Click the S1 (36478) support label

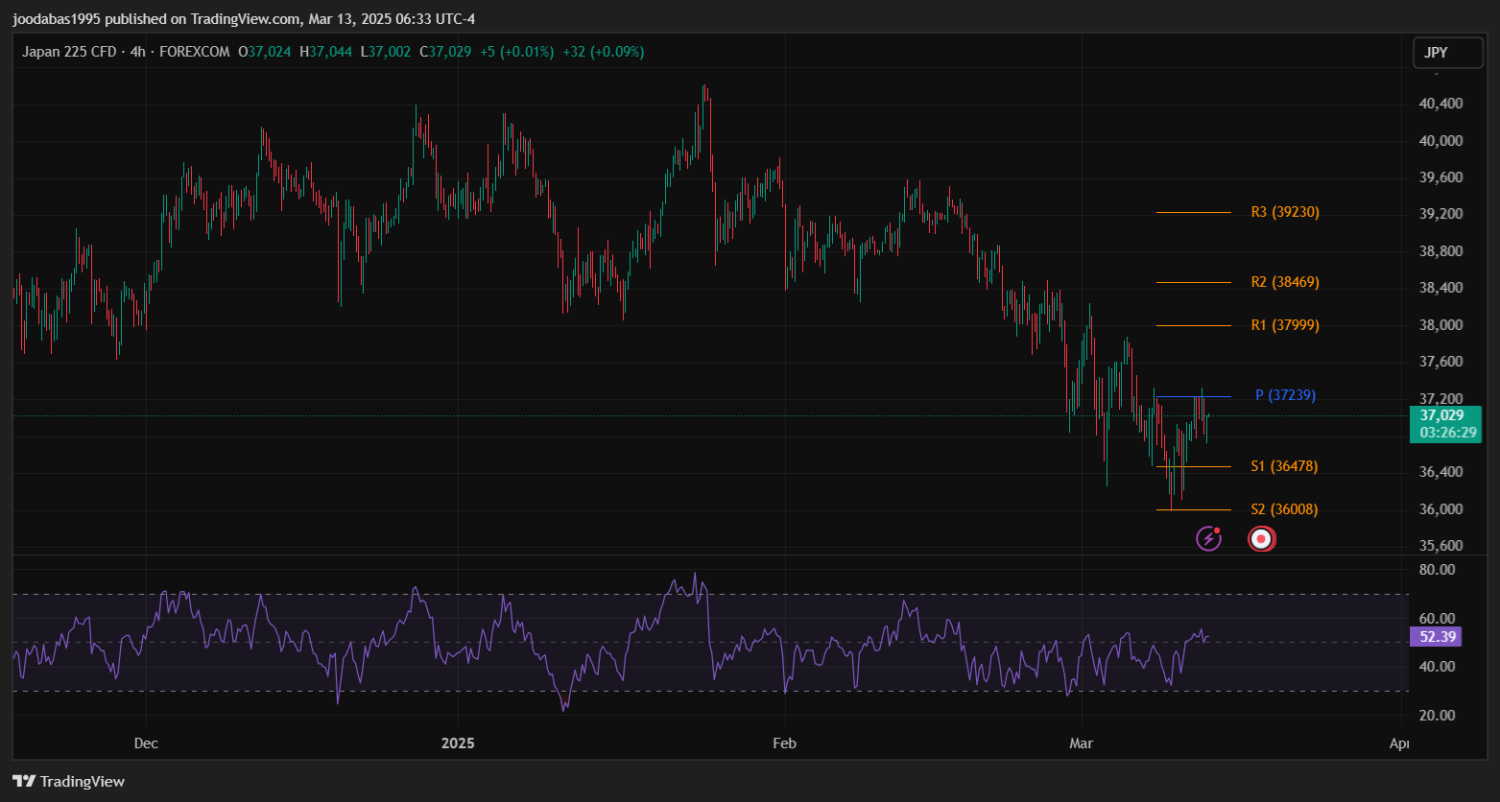[x=1284, y=466]
